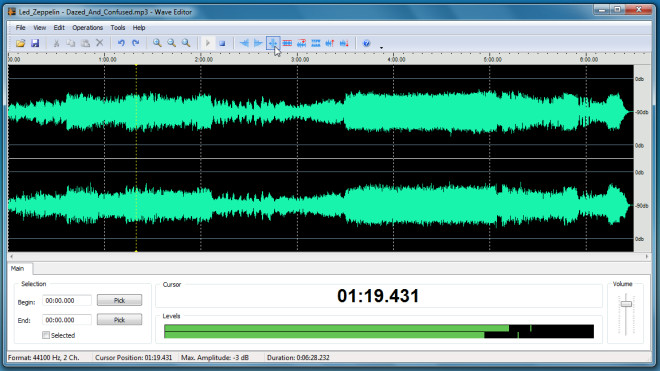Click the waveform icon with red arrow

tap(301, 43)
